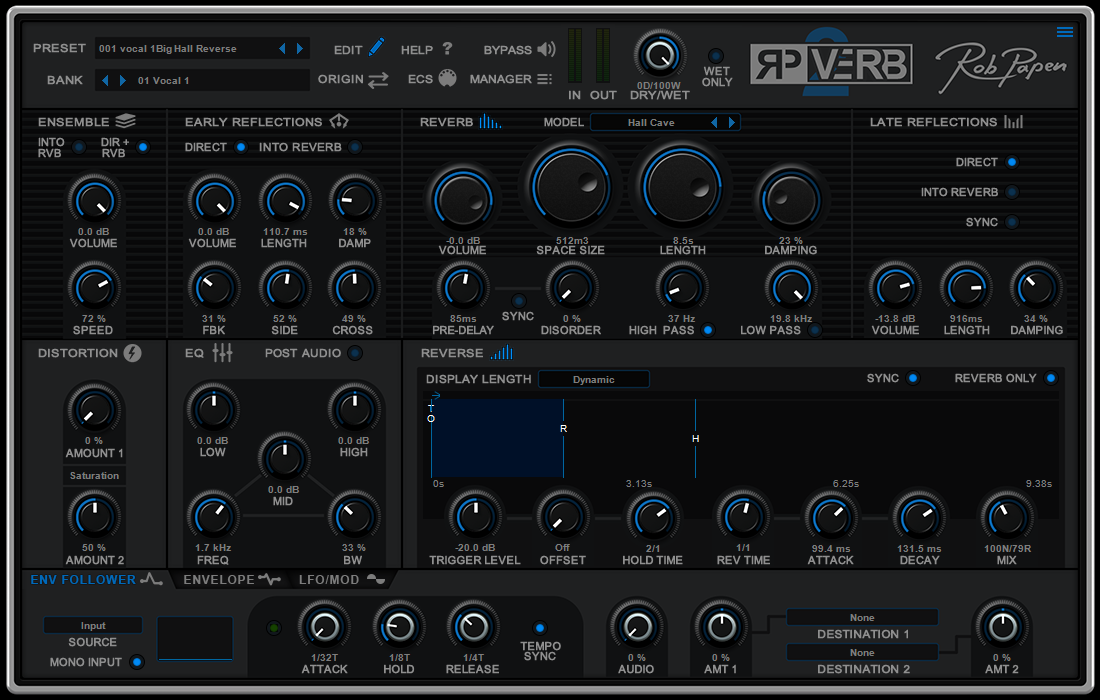Click the Reverb bars icon
The image size is (1100, 700).
490,121
